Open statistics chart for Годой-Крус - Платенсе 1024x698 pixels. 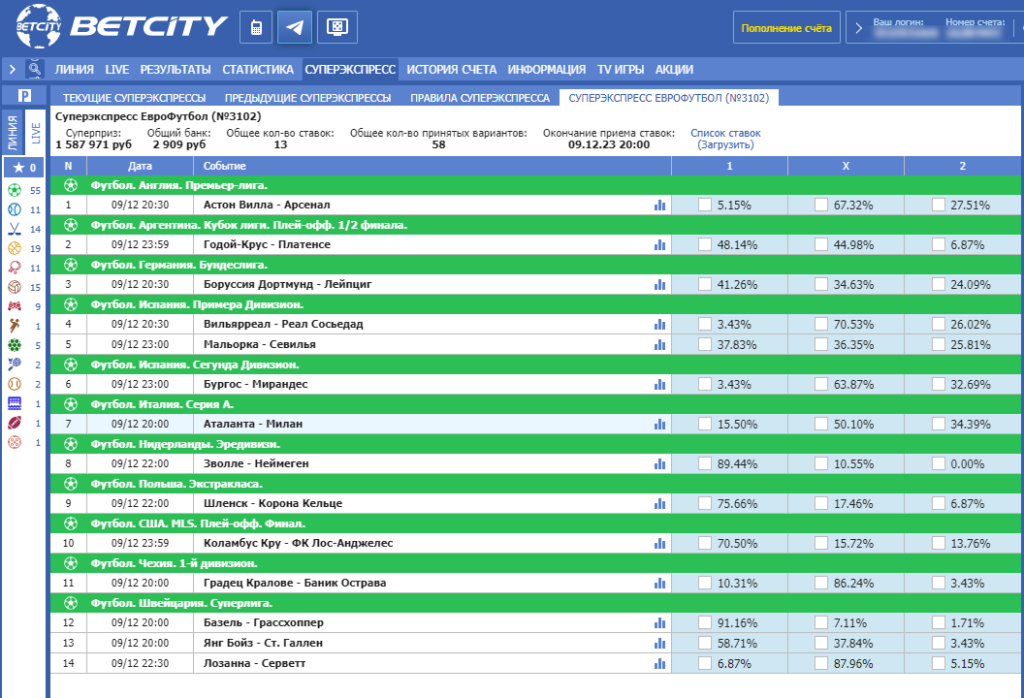pyautogui.click(x=660, y=245)
